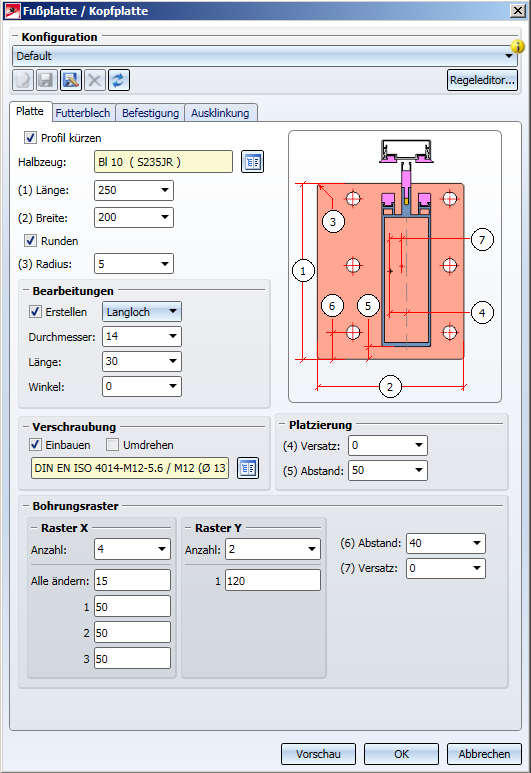531x773 pixels.
Task: Open the Default configuration dropdown
Action: 265,56
